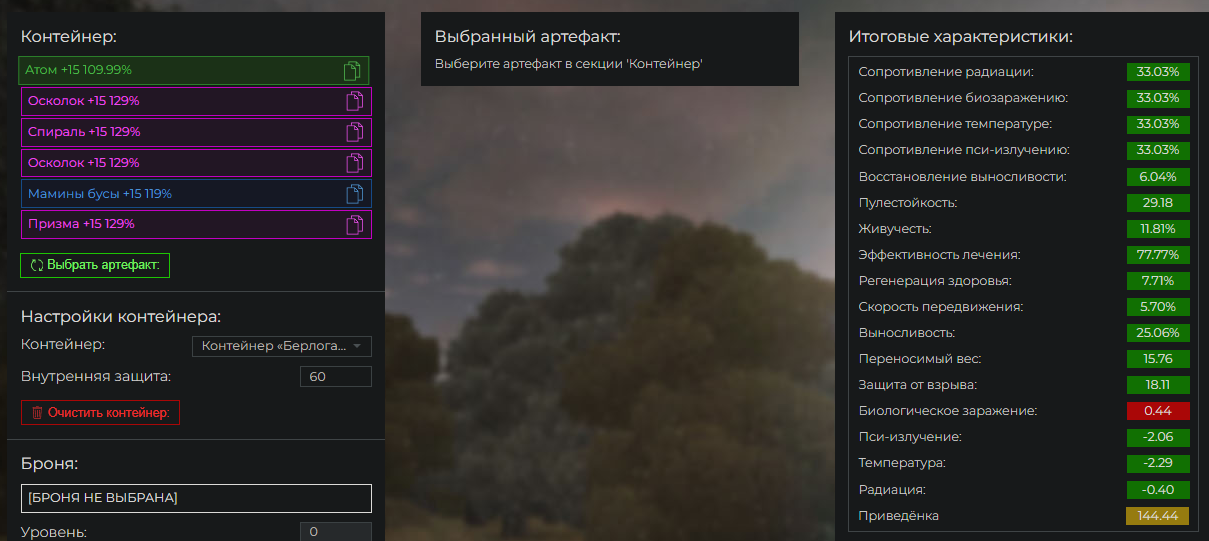The height and width of the screenshot is (541, 1209).
Task: Select the Атом +15 109.99% artifact
Action: click(194, 70)
